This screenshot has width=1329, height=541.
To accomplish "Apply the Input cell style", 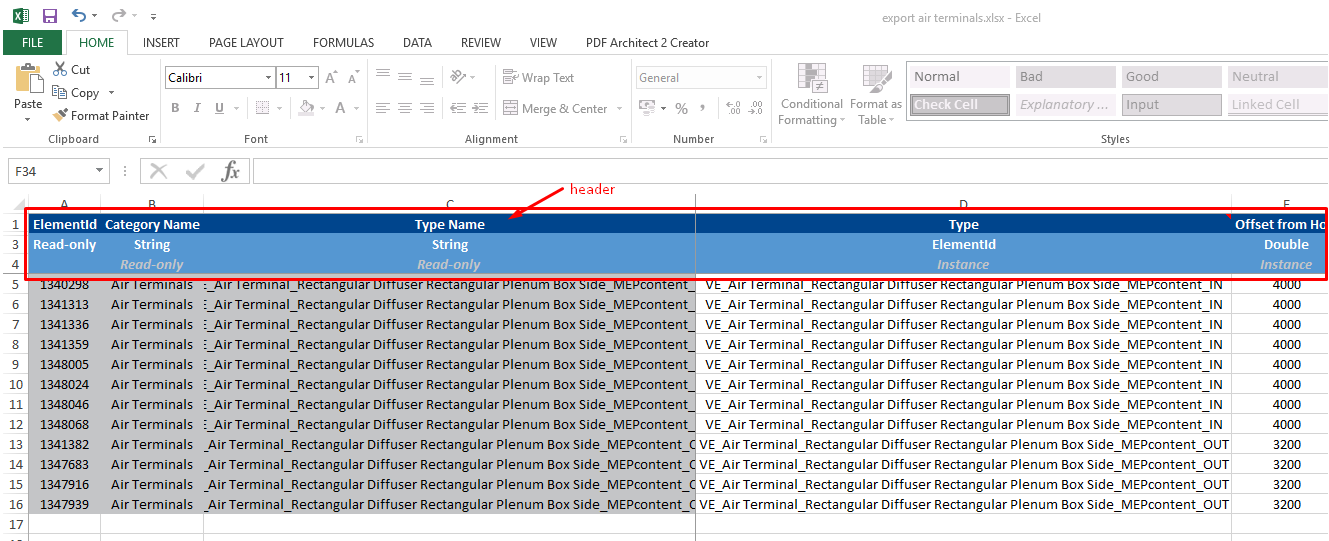I will 1171,105.
